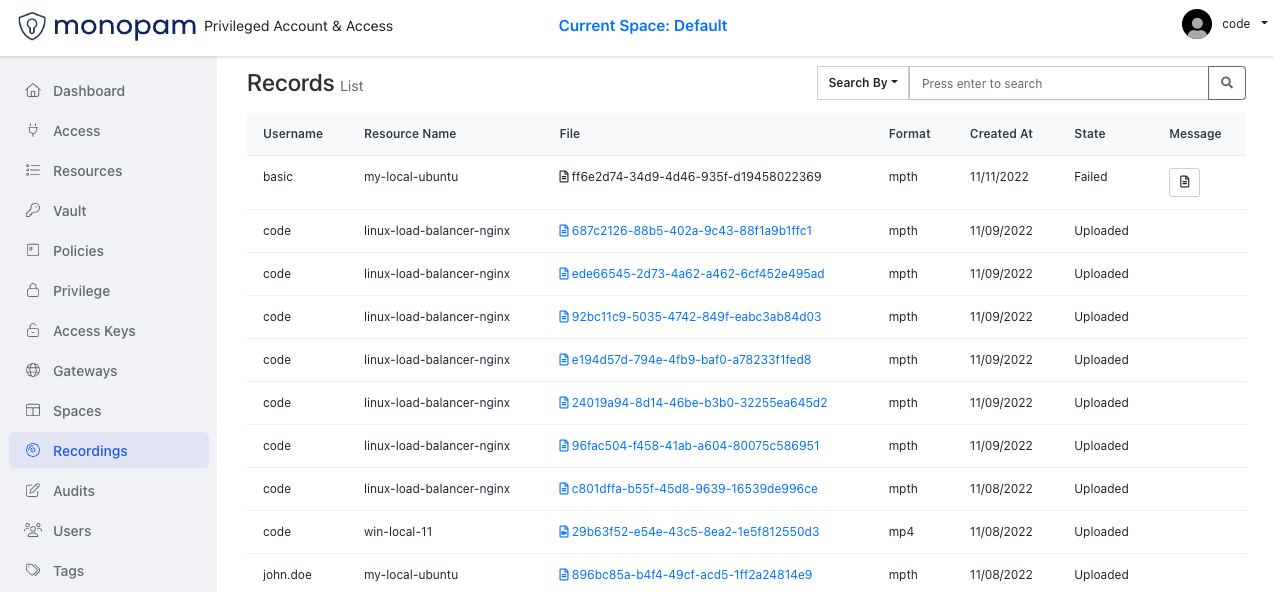Click the Current Space: Default link

(x=643, y=26)
